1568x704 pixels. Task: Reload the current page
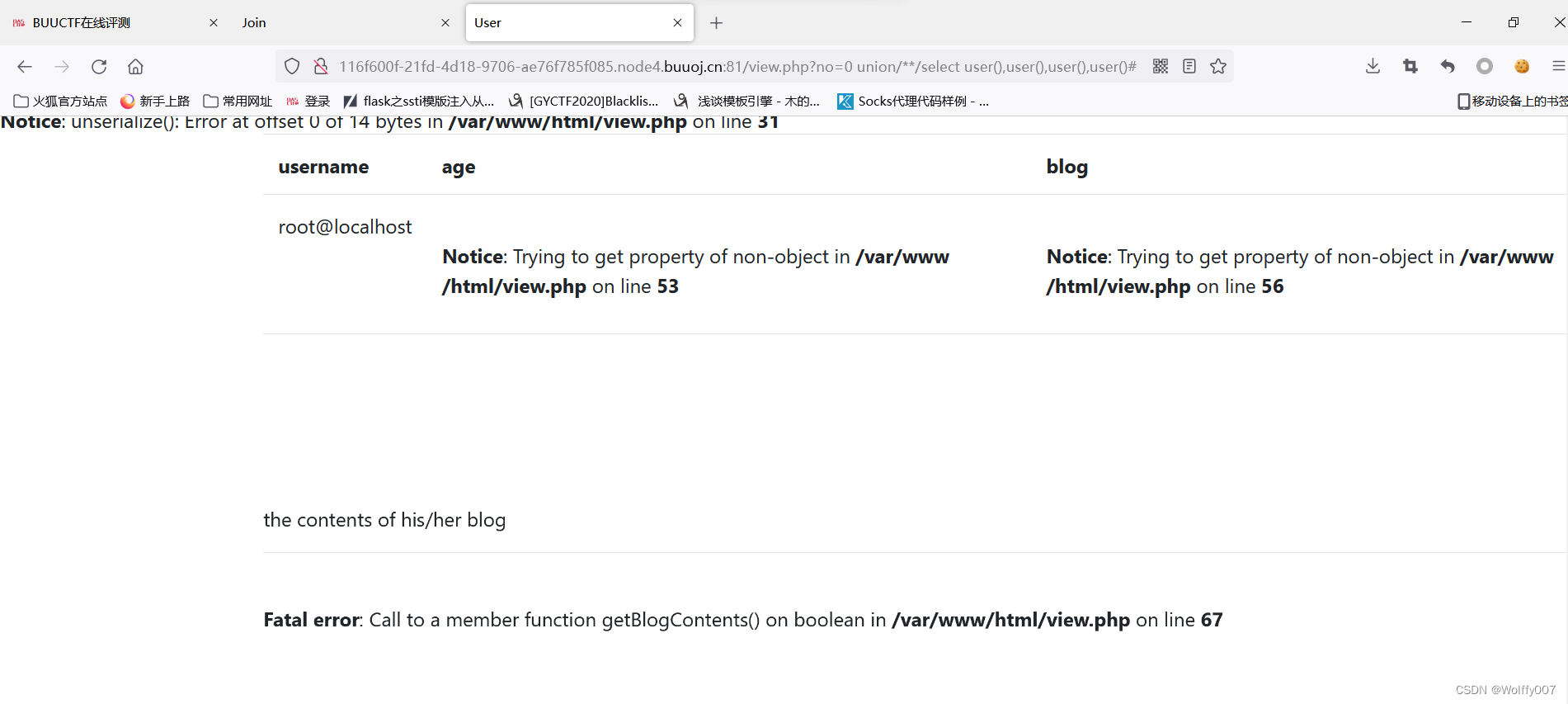pos(99,67)
